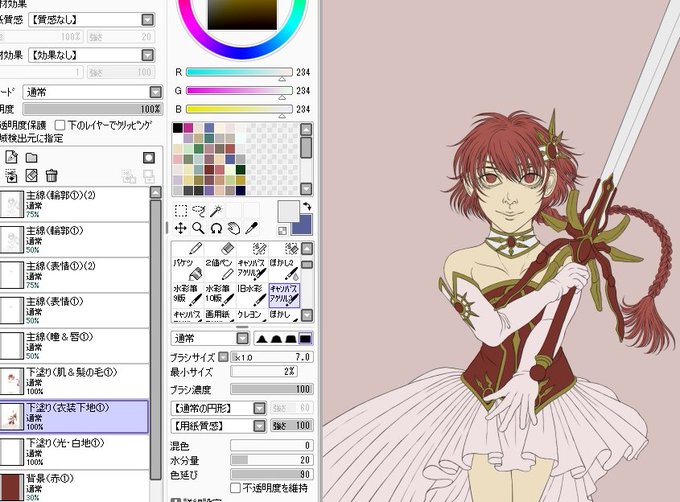This screenshot has width=680, height=502.
Task: Select the 水彩筆 10版 brush
Action: 220,294
